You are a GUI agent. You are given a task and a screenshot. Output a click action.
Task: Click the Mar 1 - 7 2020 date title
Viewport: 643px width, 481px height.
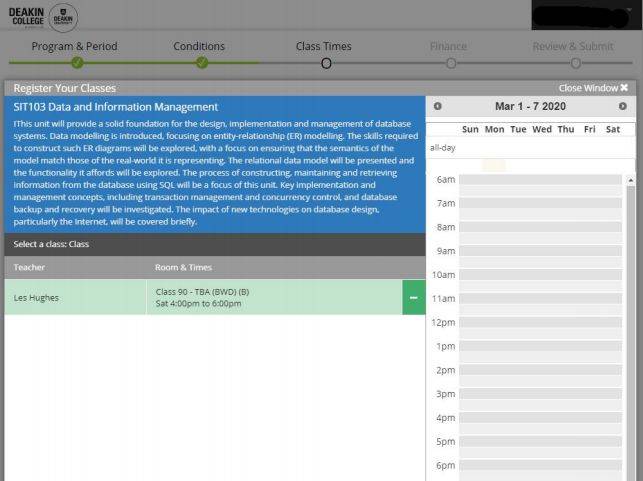530,106
